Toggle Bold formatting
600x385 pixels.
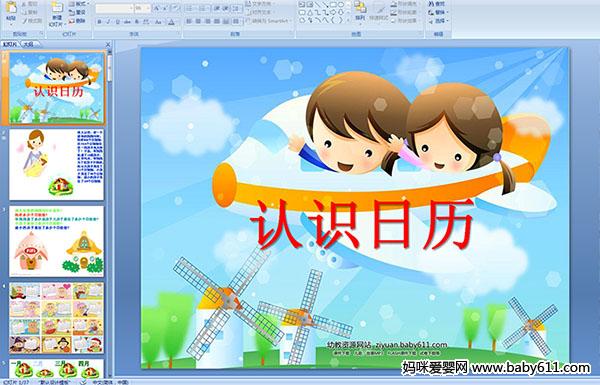(x=99, y=22)
